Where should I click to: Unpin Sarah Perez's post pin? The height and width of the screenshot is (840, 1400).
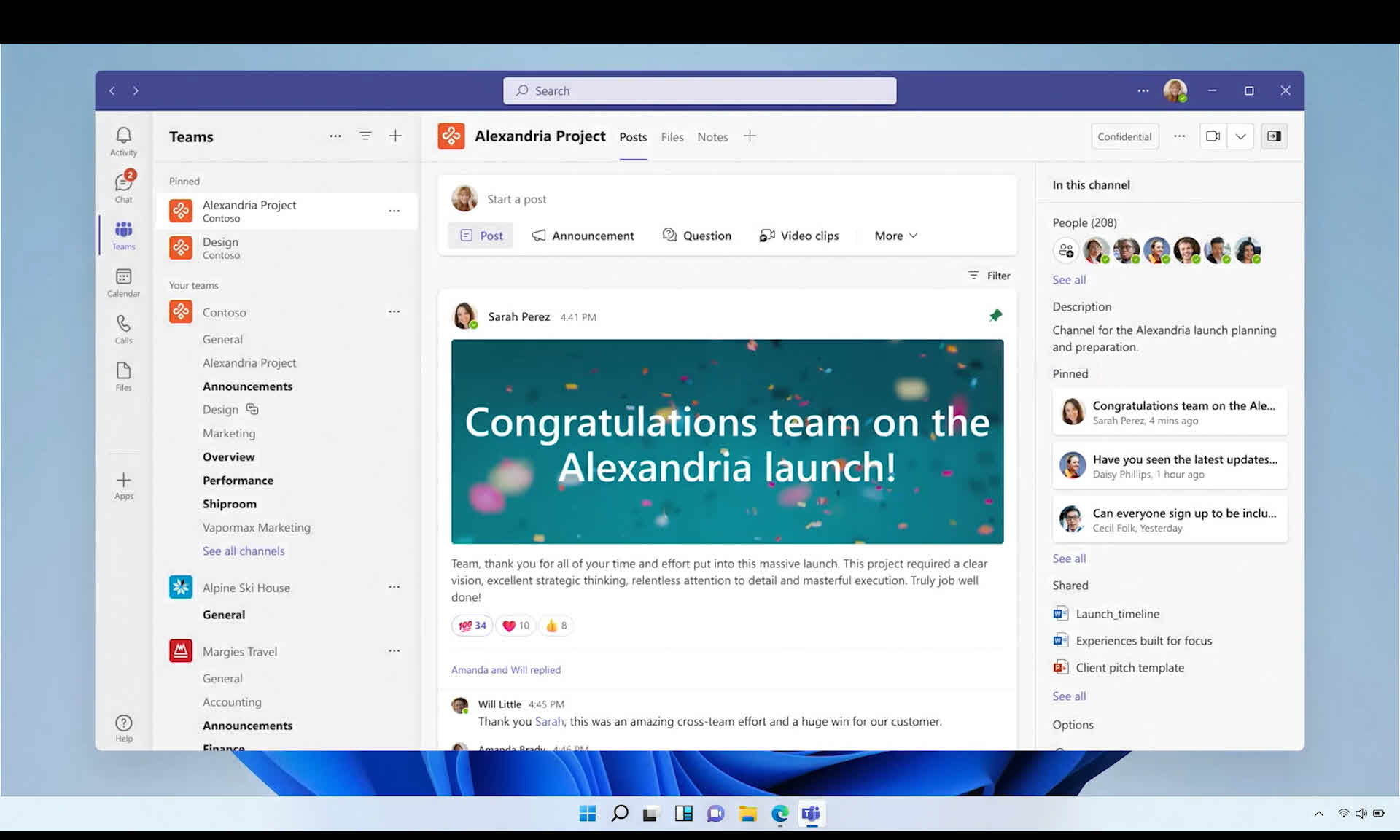click(x=995, y=316)
